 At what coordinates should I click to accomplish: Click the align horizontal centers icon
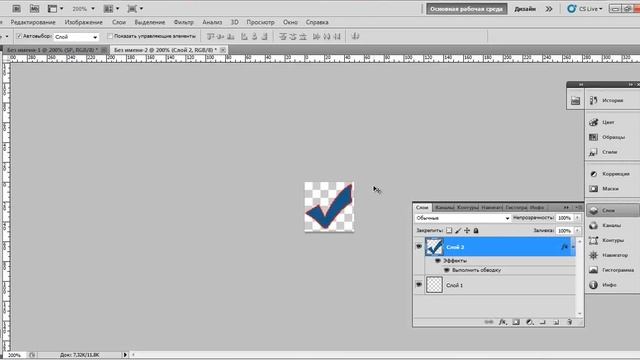254,37
